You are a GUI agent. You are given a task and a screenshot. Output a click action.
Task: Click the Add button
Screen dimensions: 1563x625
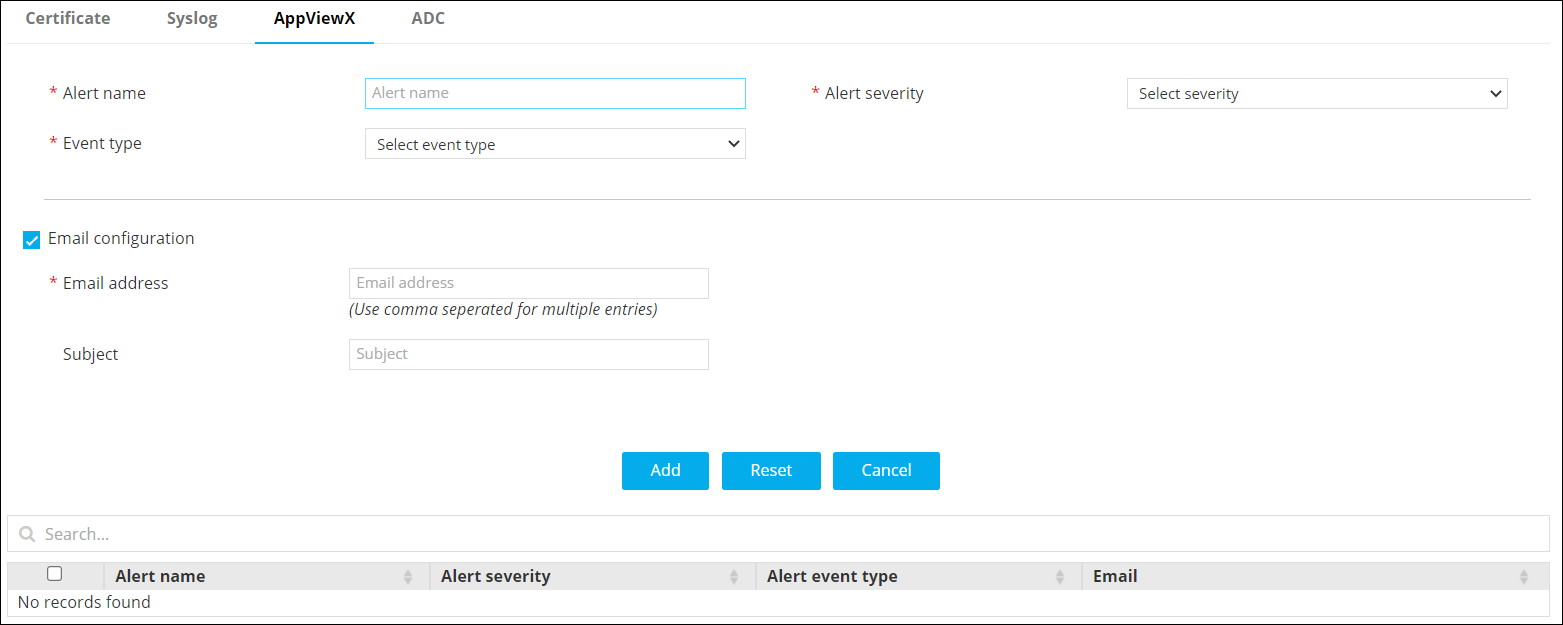coord(665,471)
